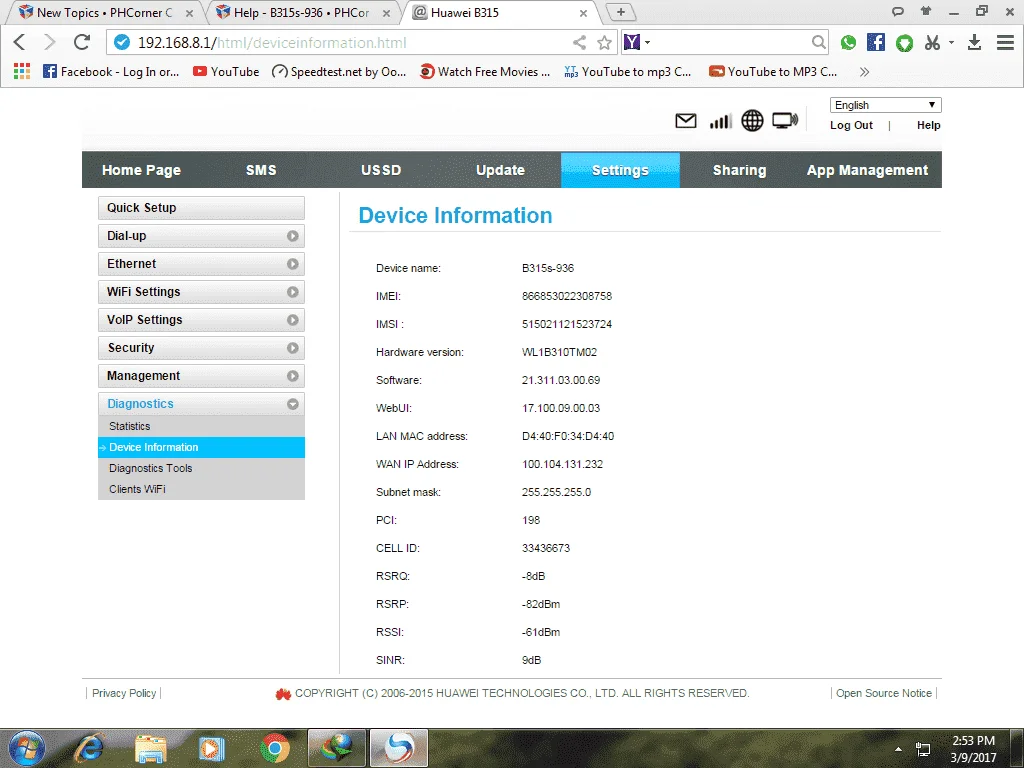Click the Quick Setup button
This screenshot has width=1024, height=768.
pyautogui.click(x=201, y=208)
